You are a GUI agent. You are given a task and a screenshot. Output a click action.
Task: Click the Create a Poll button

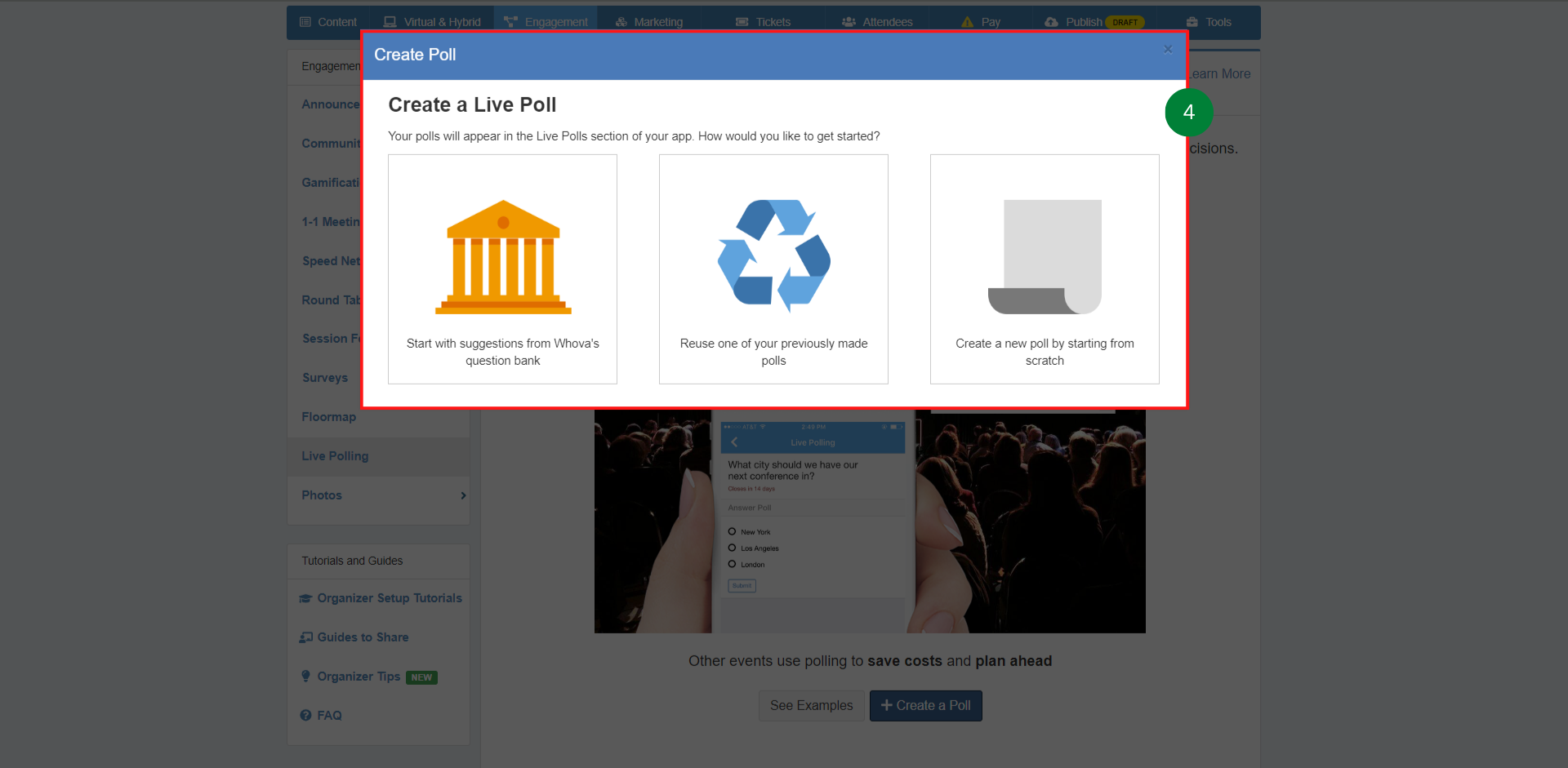point(925,705)
